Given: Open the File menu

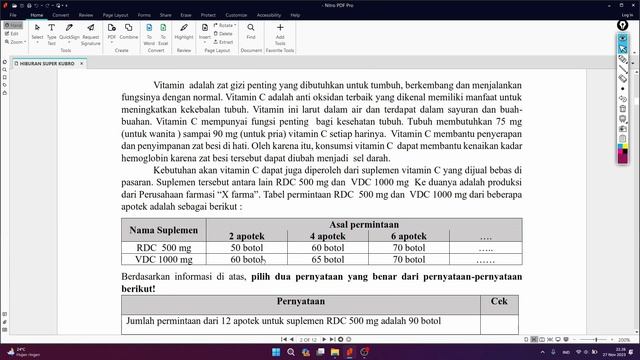Looking at the screenshot, I should pyautogui.click(x=13, y=15).
